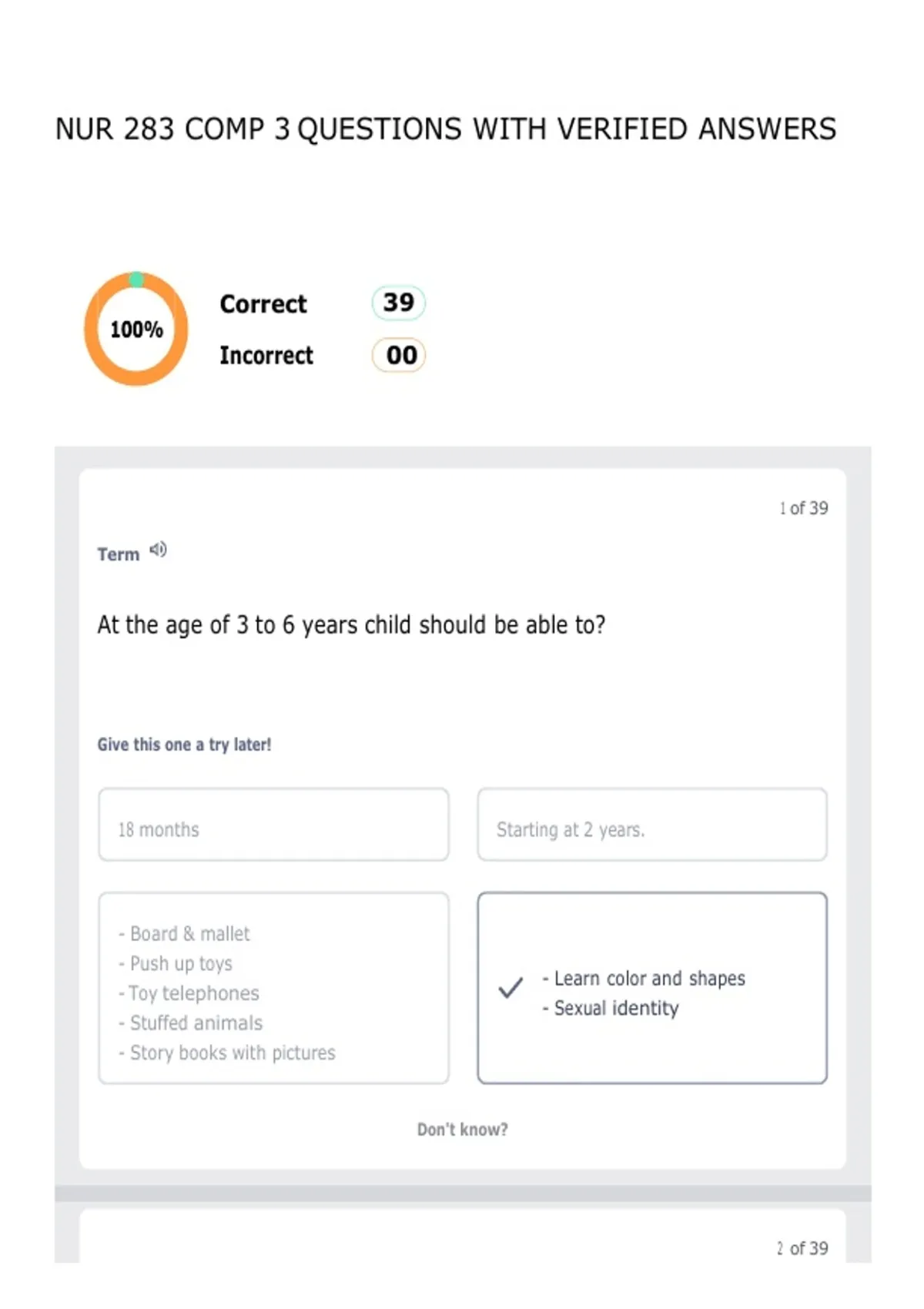Click the Incorrect count badge showing 00
The width and height of the screenshot is (924, 1309).
(399, 355)
